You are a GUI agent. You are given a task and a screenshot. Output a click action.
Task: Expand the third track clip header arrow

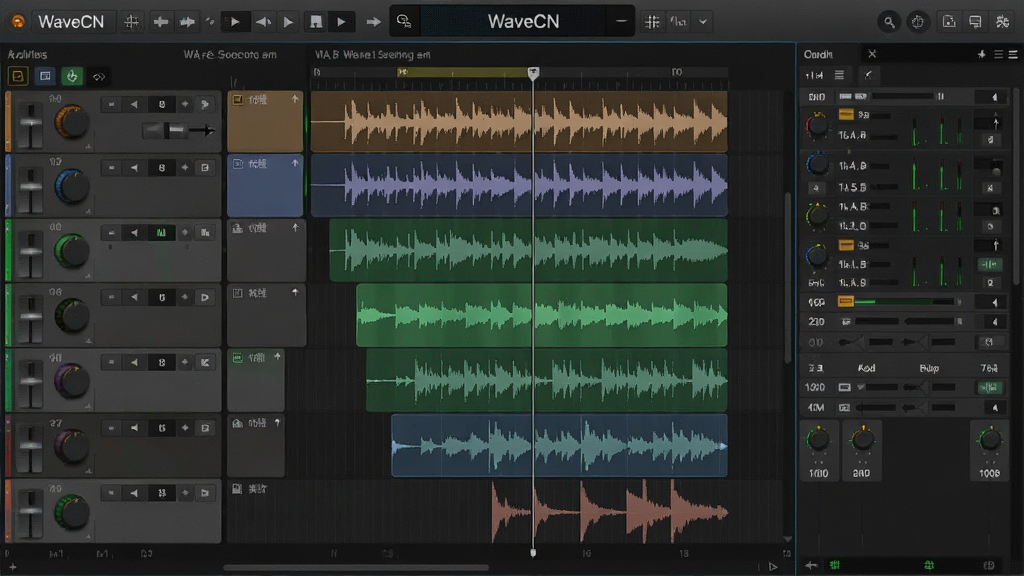point(295,227)
